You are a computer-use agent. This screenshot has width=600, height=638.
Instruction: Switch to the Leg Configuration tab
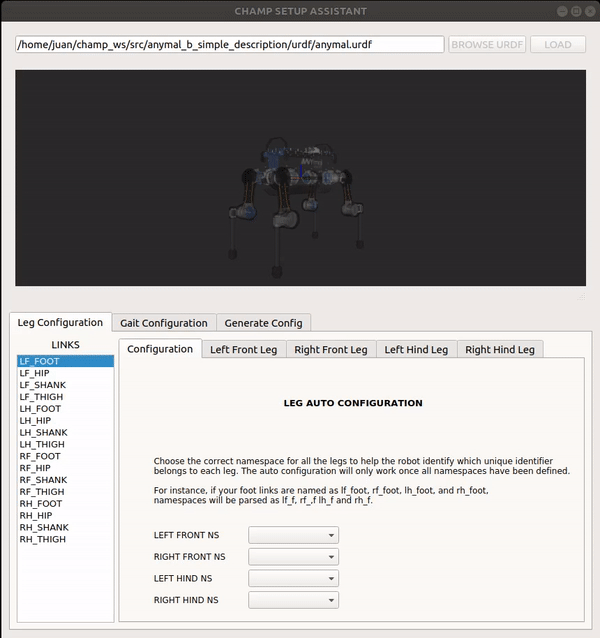pyautogui.click(x=60, y=323)
